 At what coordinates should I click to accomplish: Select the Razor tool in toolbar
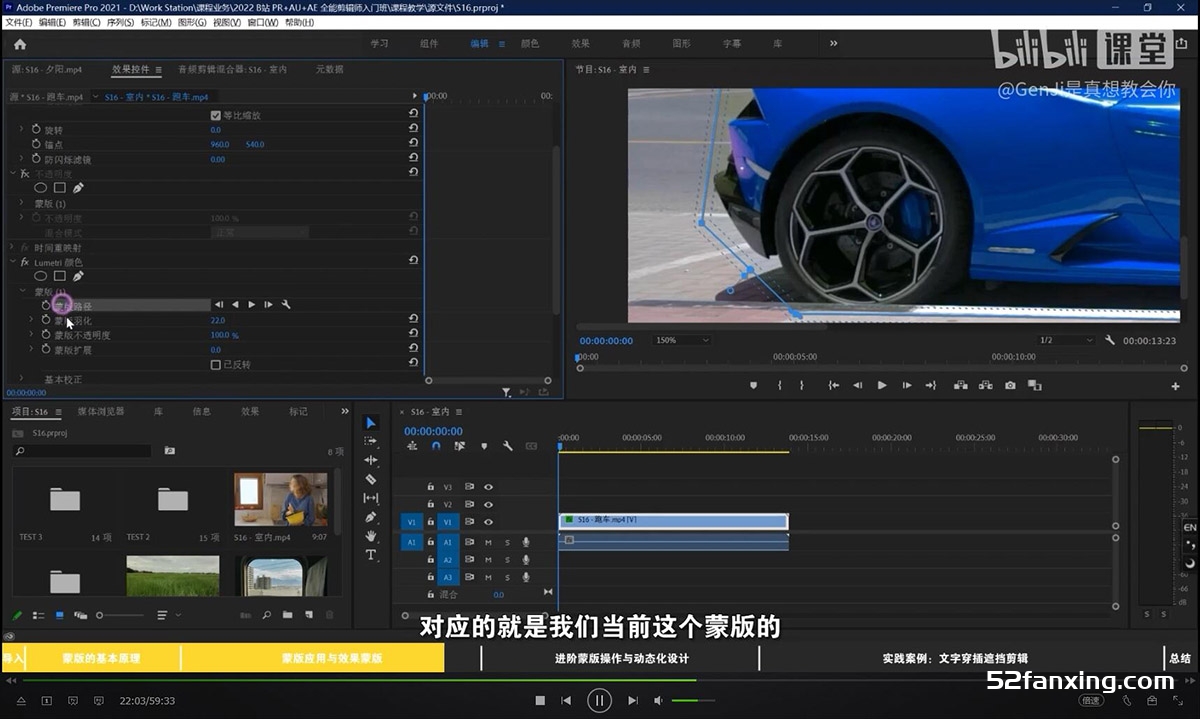coord(370,479)
